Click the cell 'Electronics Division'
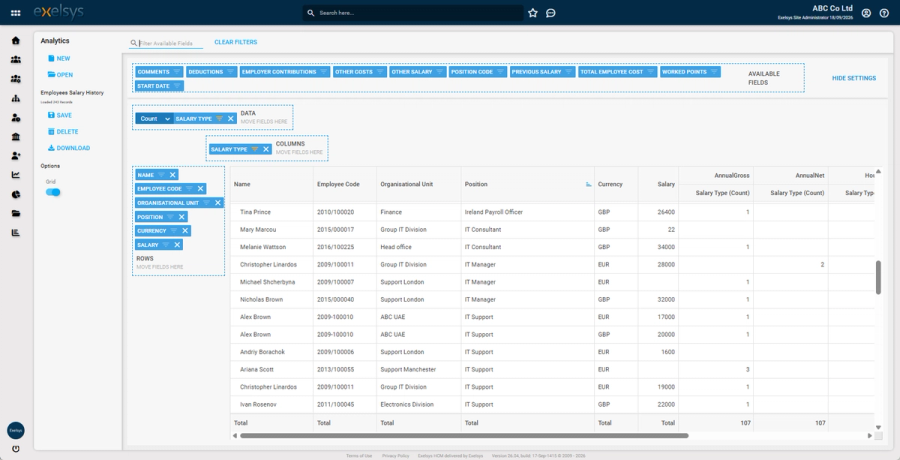Screen dimensions: 900x460 (x=406, y=404)
